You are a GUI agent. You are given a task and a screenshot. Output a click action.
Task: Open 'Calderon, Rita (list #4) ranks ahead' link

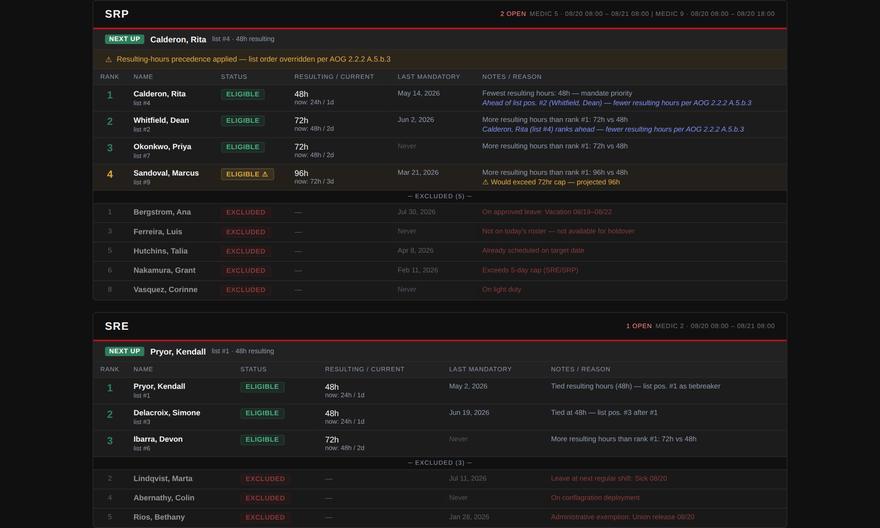pos(613,130)
